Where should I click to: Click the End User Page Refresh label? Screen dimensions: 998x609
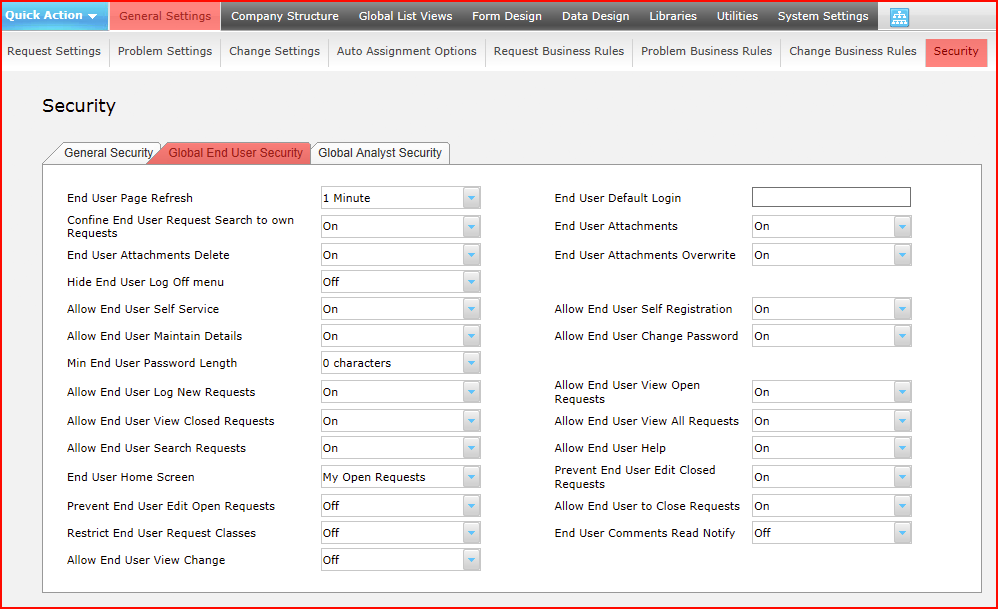click(130, 198)
